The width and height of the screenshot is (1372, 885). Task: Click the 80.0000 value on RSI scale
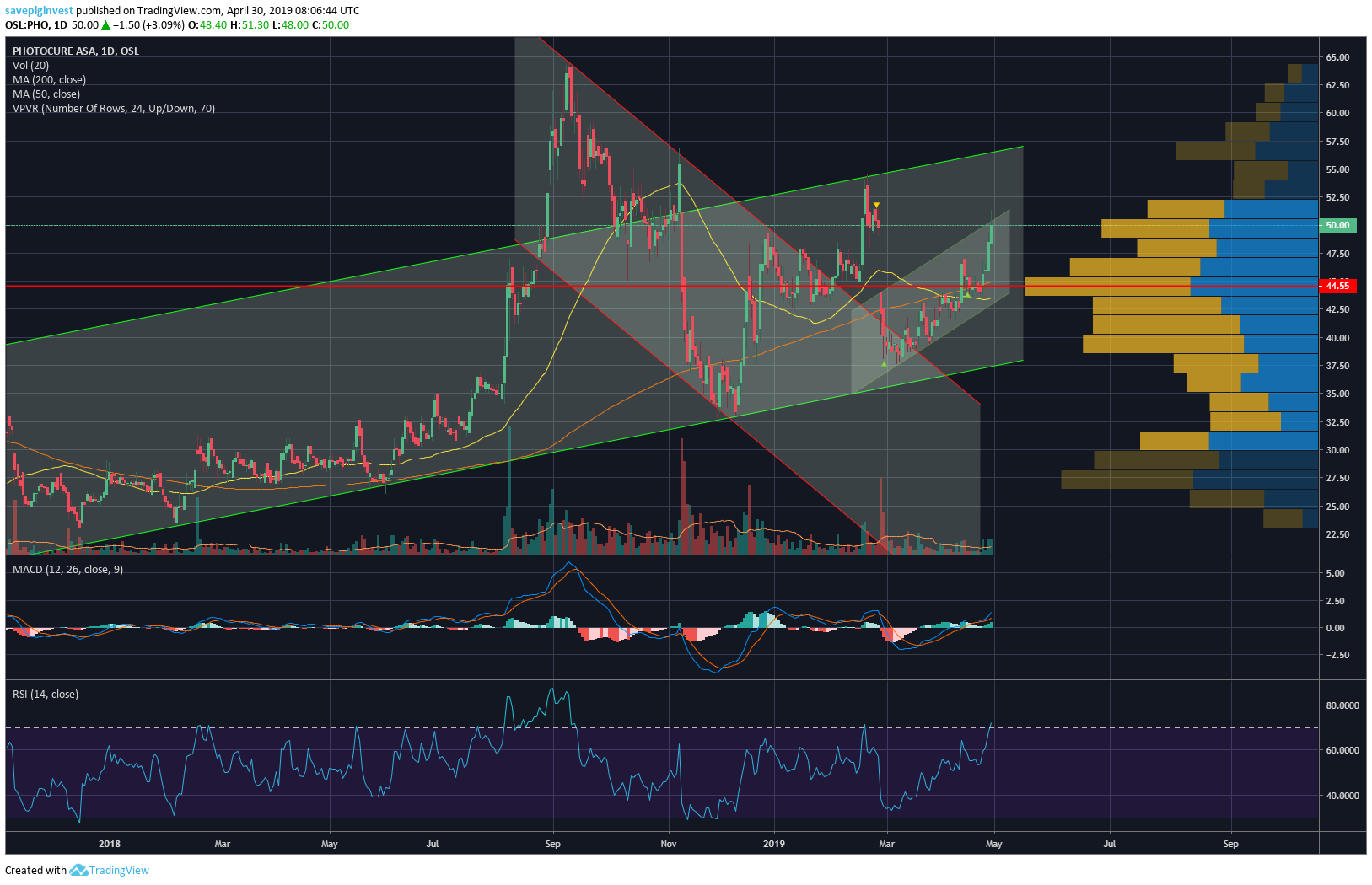click(x=1342, y=705)
